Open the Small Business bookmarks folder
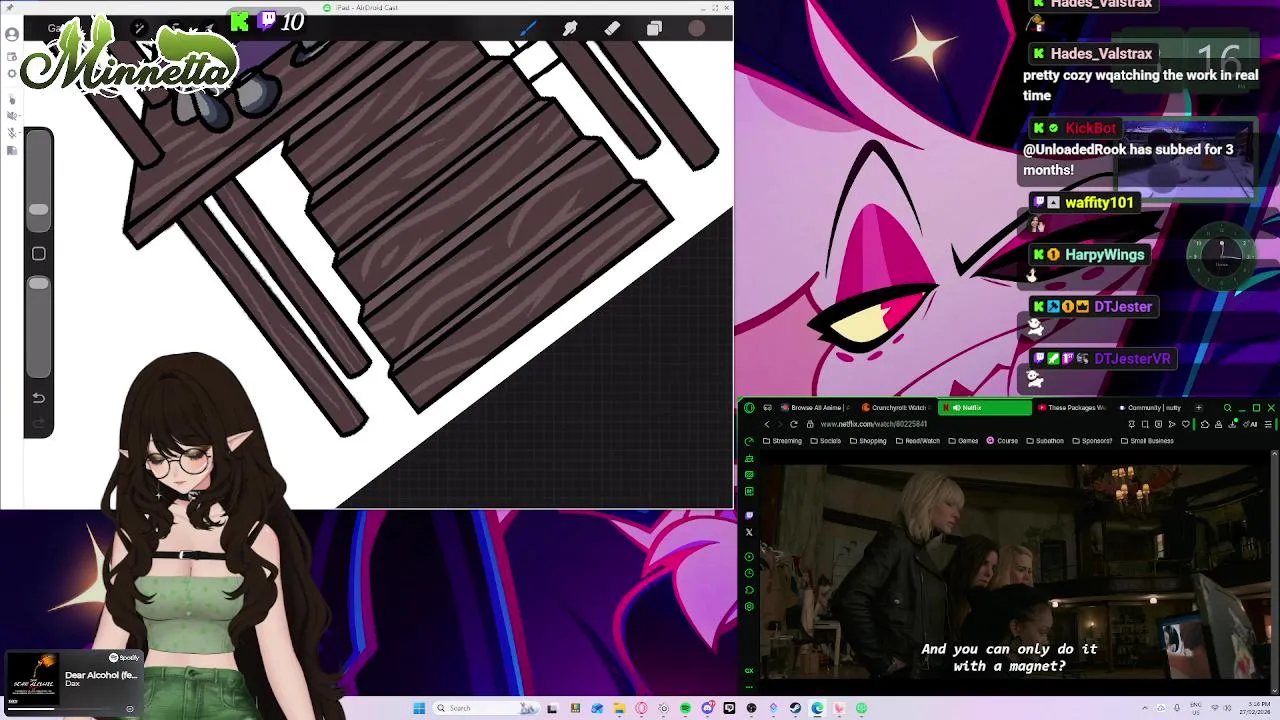 click(1147, 441)
